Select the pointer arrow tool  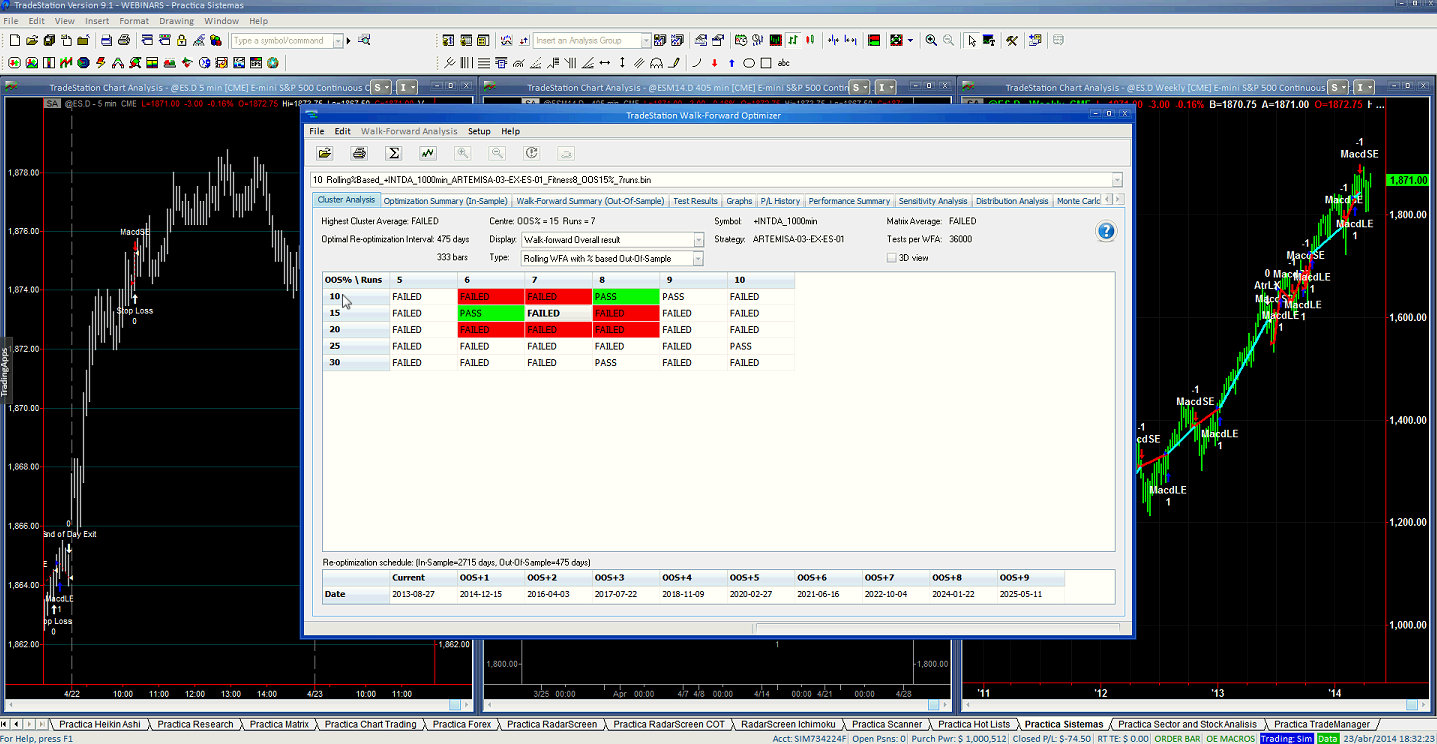972,40
